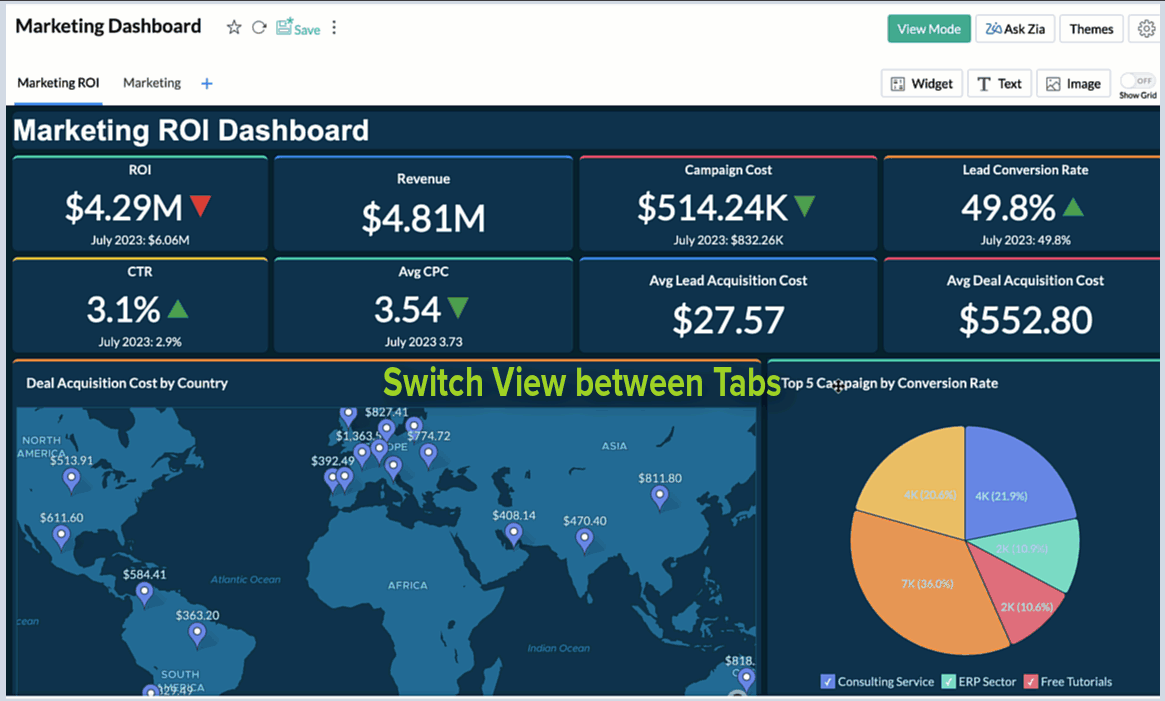Open dashboard settings gear
The width and height of the screenshot is (1165, 701).
coord(1146,29)
